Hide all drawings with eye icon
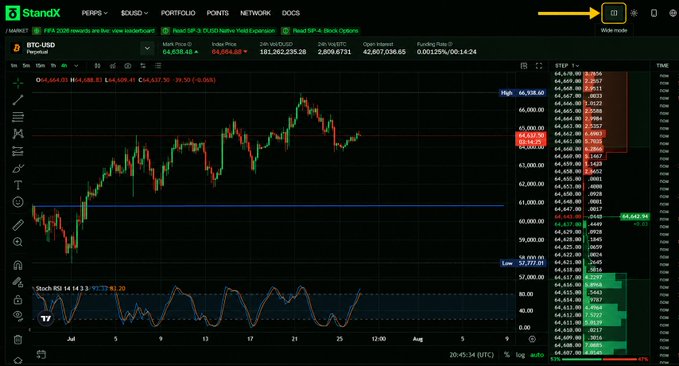This screenshot has height=366, width=679. pyautogui.click(x=18, y=316)
